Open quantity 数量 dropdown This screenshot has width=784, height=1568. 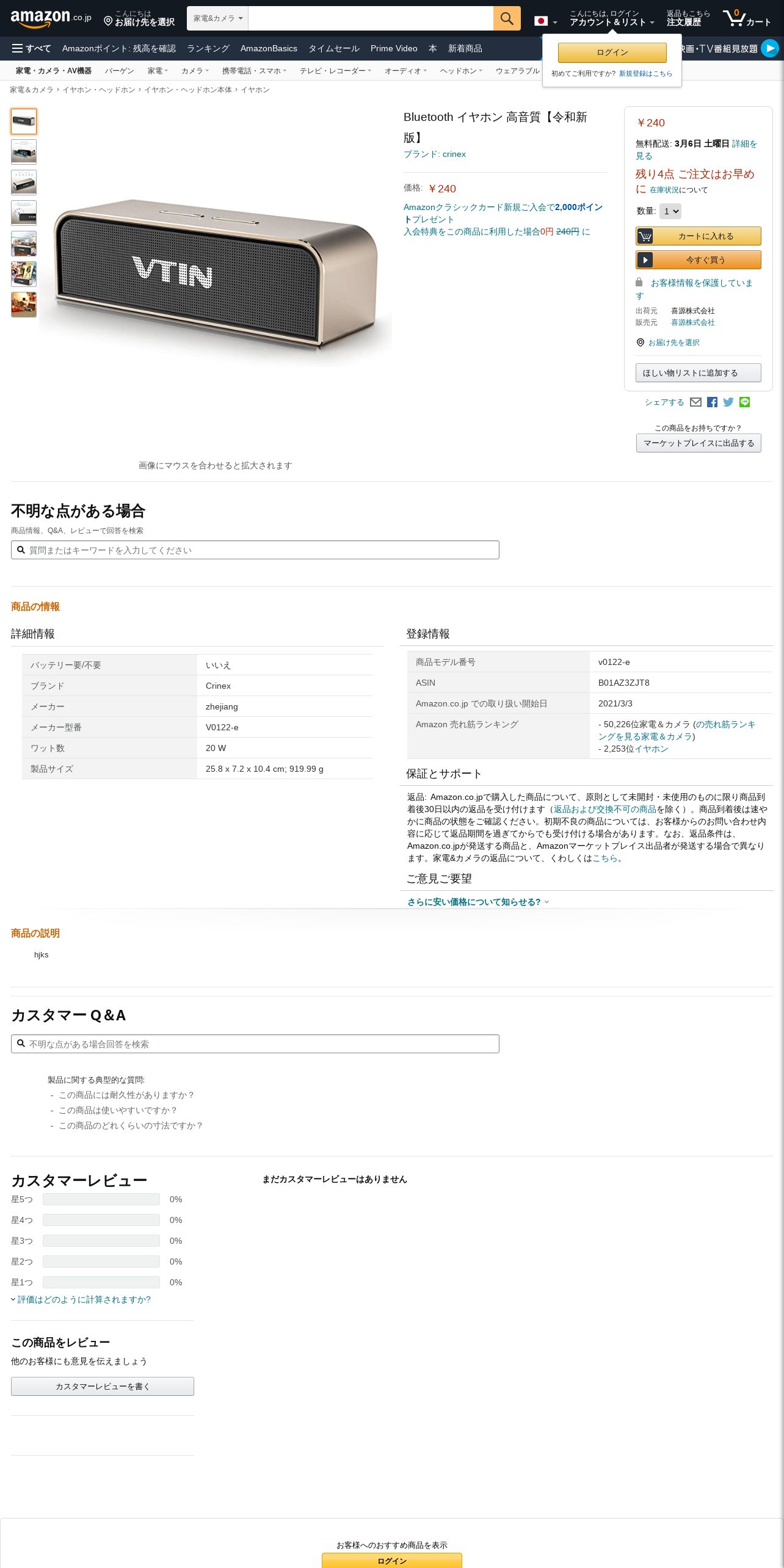coord(670,211)
